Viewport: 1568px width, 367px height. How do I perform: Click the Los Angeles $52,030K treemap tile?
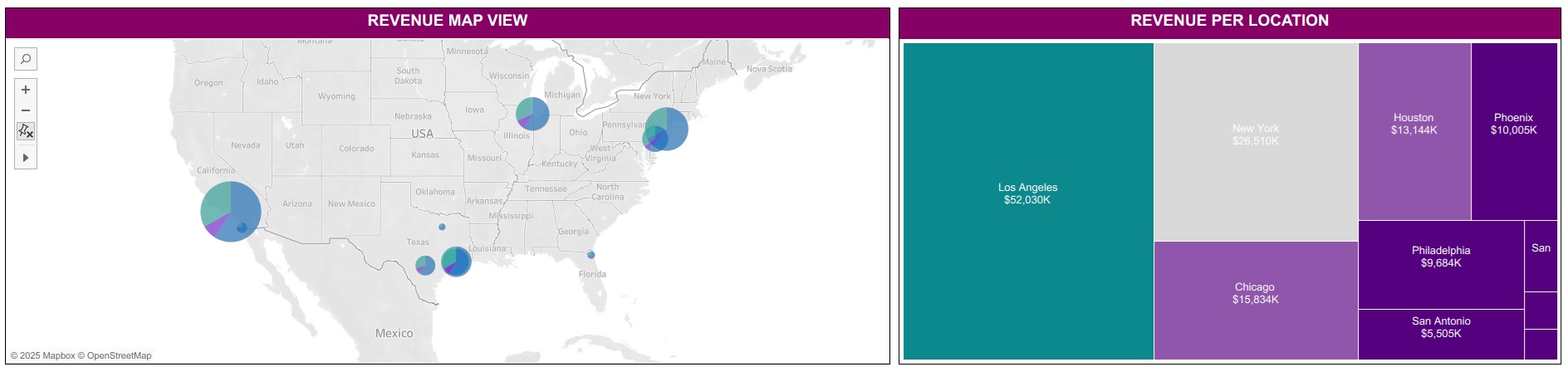point(1028,201)
